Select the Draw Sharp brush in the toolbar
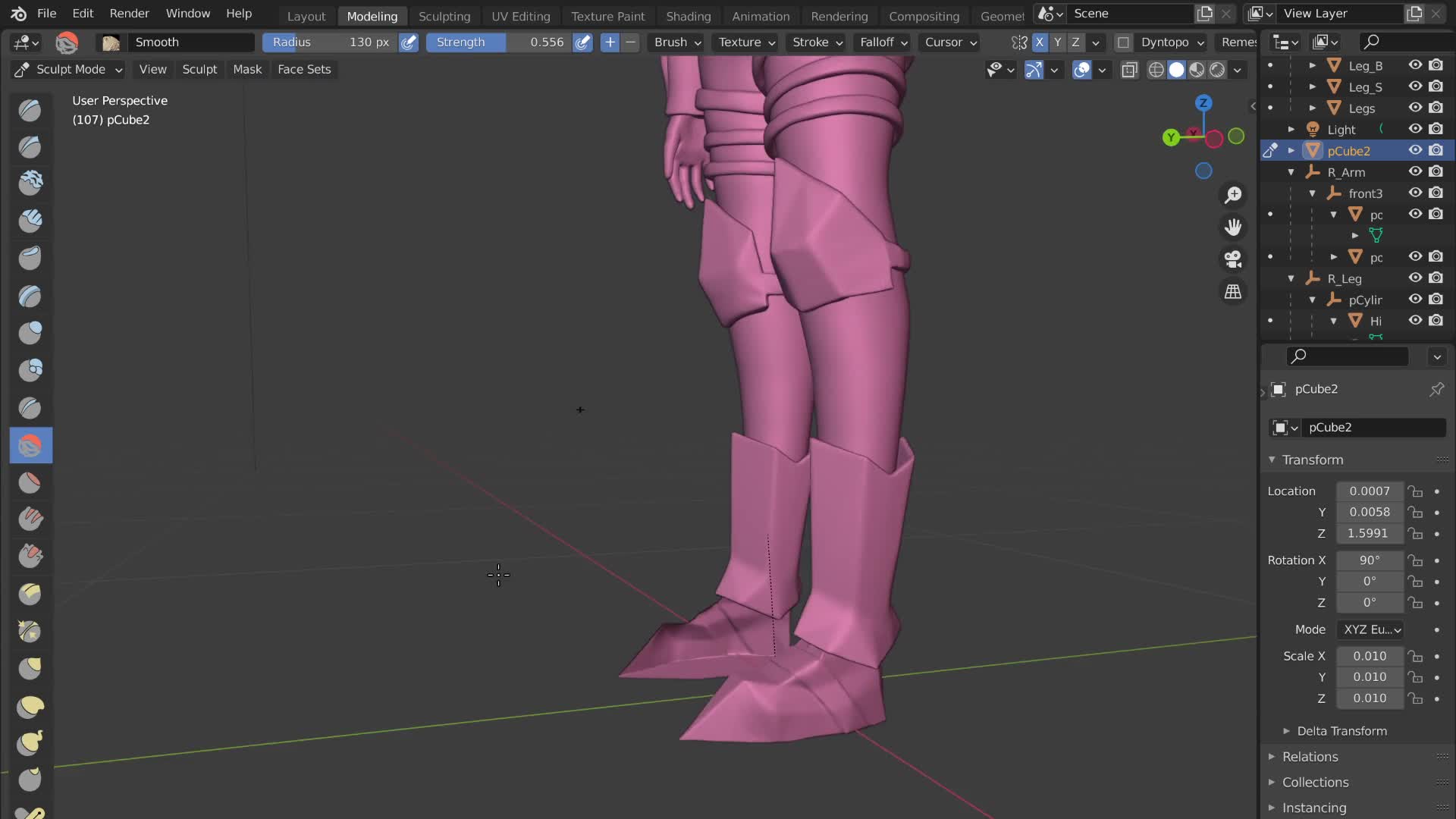 tap(30, 148)
